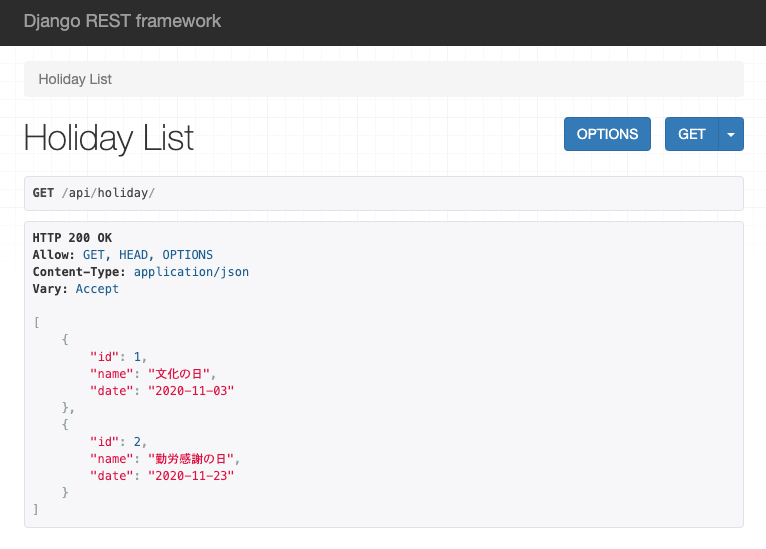Click the Allow header line
Screen dimensions: 766x549
[x=122, y=255]
